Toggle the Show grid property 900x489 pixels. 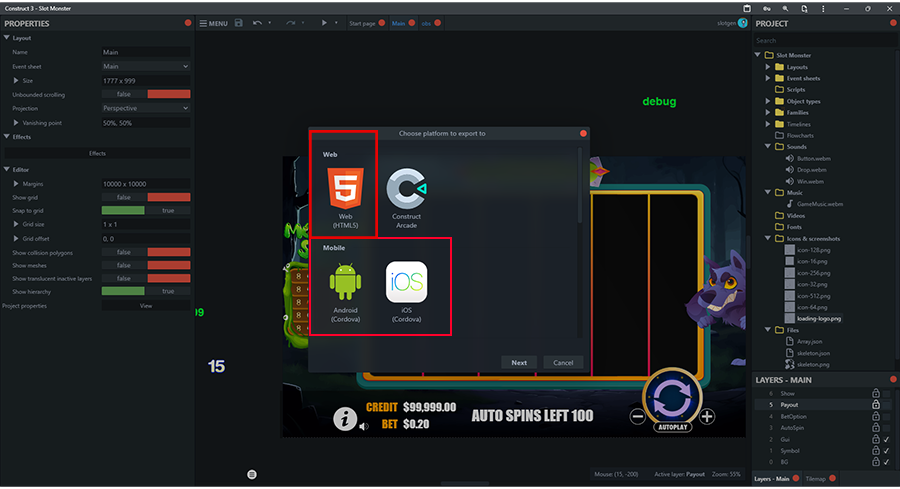[146, 197]
